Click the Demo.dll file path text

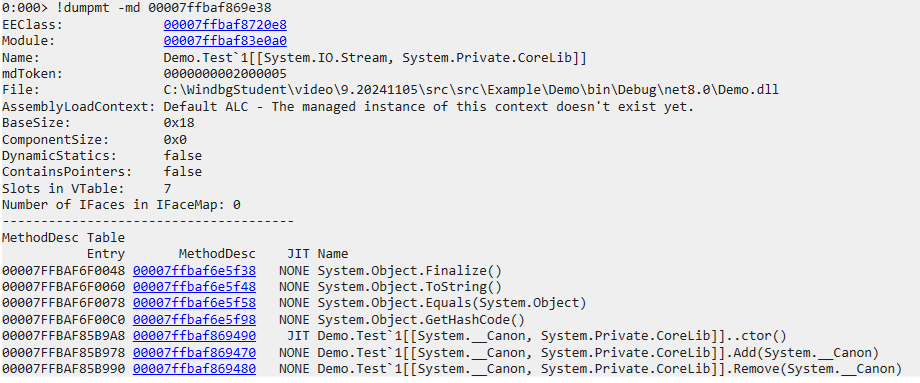click(471, 90)
